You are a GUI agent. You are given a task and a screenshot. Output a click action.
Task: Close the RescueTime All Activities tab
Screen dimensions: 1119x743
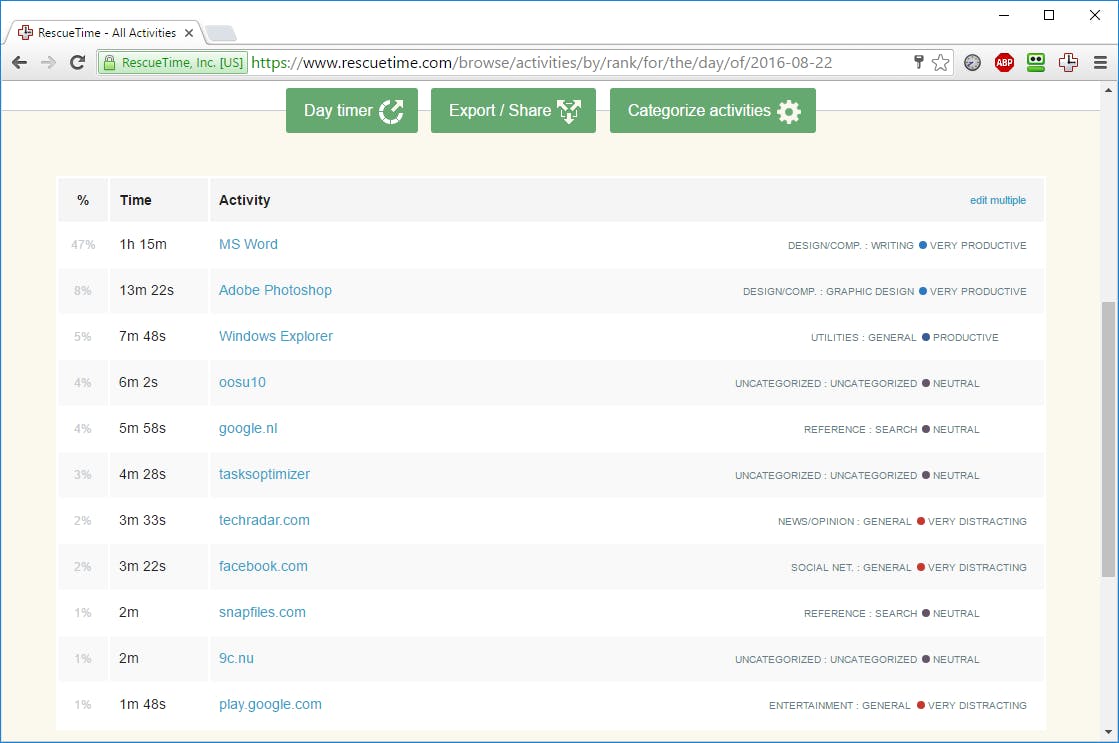pyautogui.click(x=188, y=33)
